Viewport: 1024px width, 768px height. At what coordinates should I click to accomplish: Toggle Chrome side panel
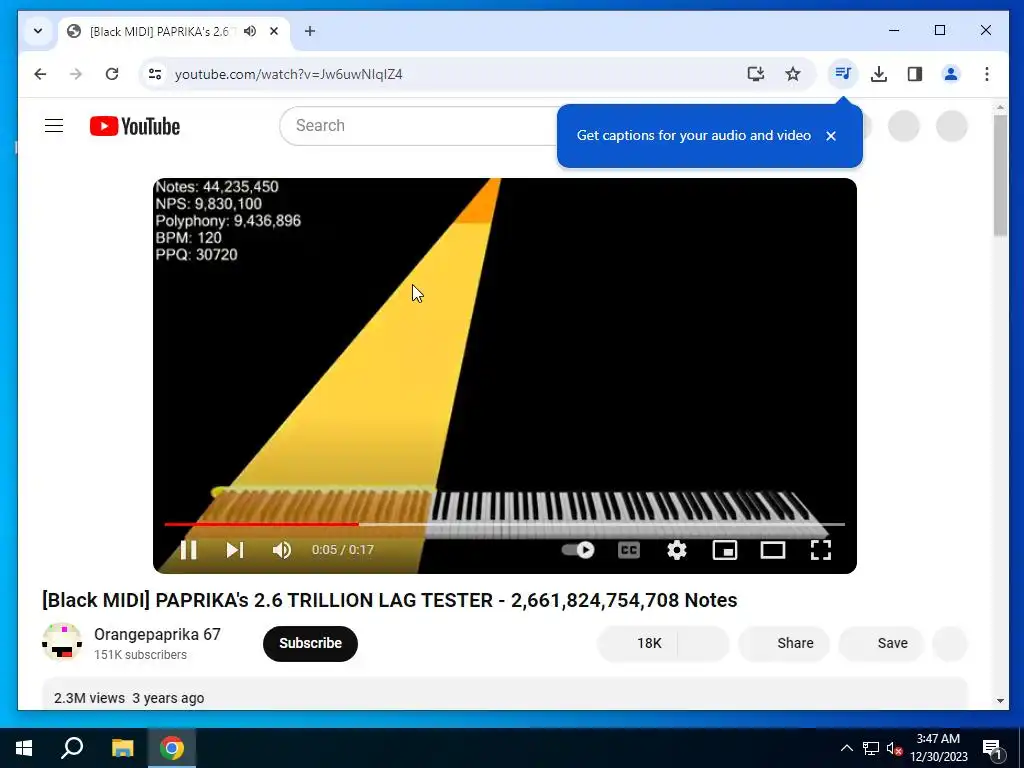click(x=915, y=74)
